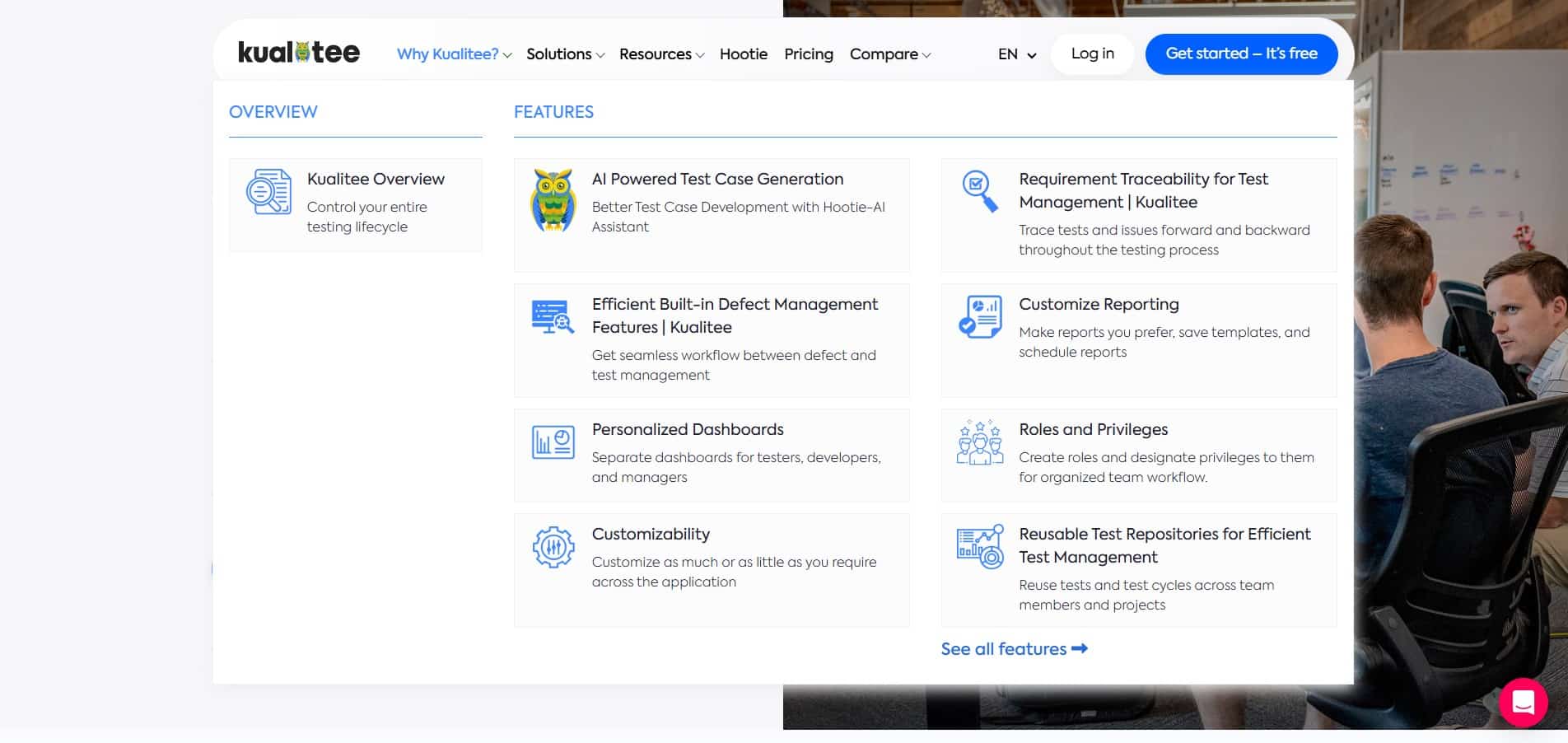The height and width of the screenshot is (743, 1568).
Task: Click 'Get seamless workflow between defect' description
Action: 734,365
